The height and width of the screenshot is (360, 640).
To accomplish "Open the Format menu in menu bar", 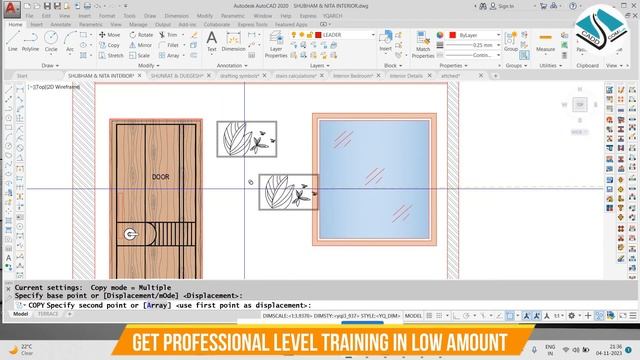I will click(107, 16).
